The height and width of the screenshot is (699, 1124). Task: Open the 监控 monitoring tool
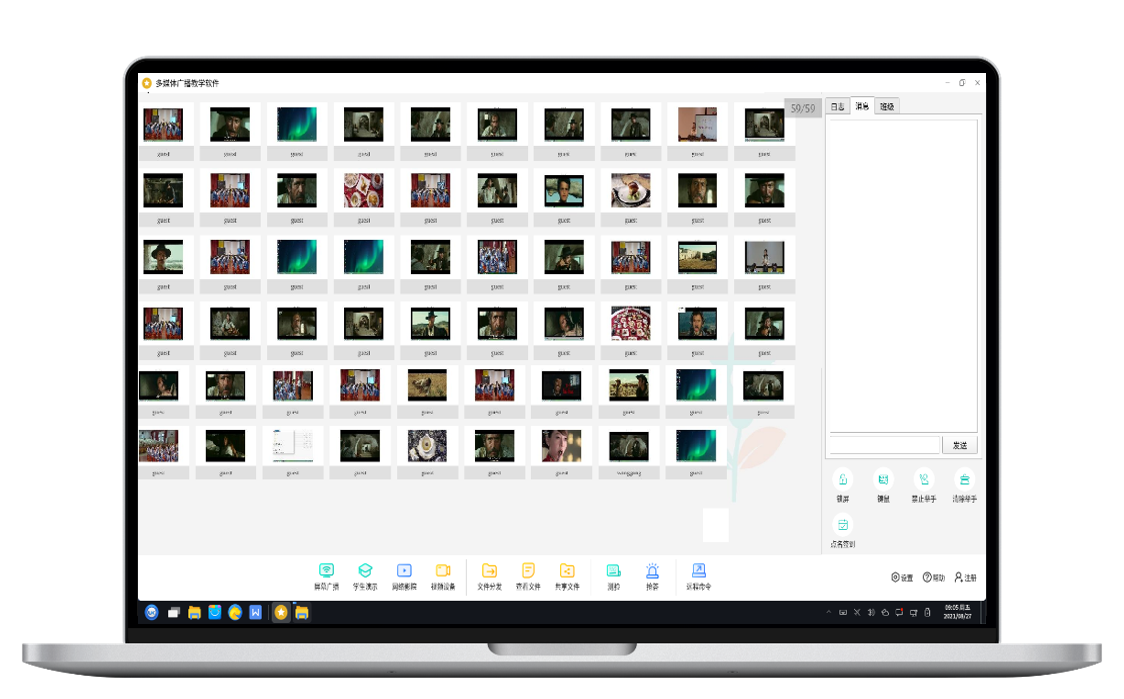point(613,572)
